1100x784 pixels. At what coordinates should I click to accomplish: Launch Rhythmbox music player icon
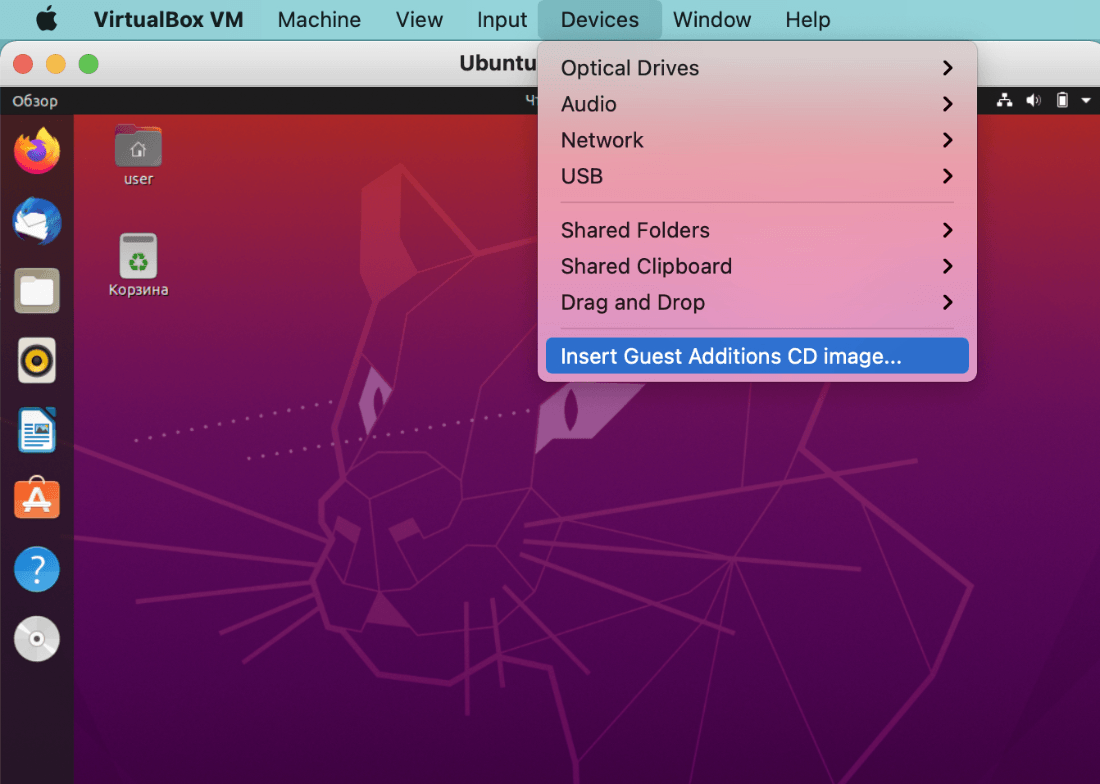[37, 360]
